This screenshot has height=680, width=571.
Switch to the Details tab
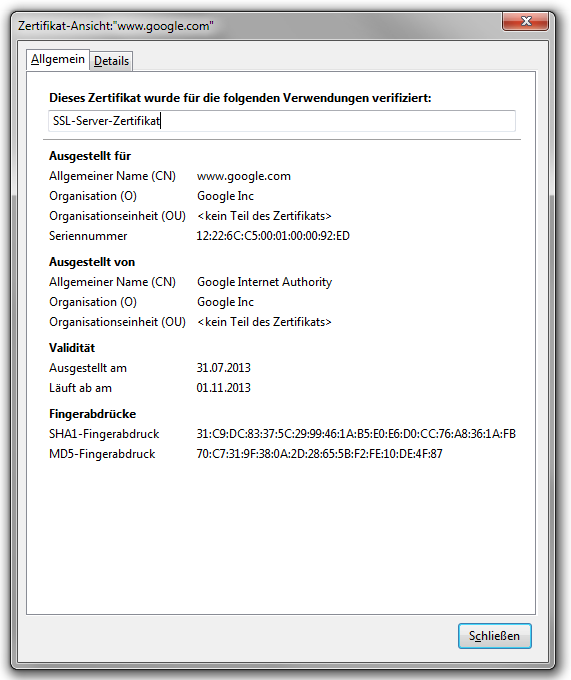pos(111,61)
